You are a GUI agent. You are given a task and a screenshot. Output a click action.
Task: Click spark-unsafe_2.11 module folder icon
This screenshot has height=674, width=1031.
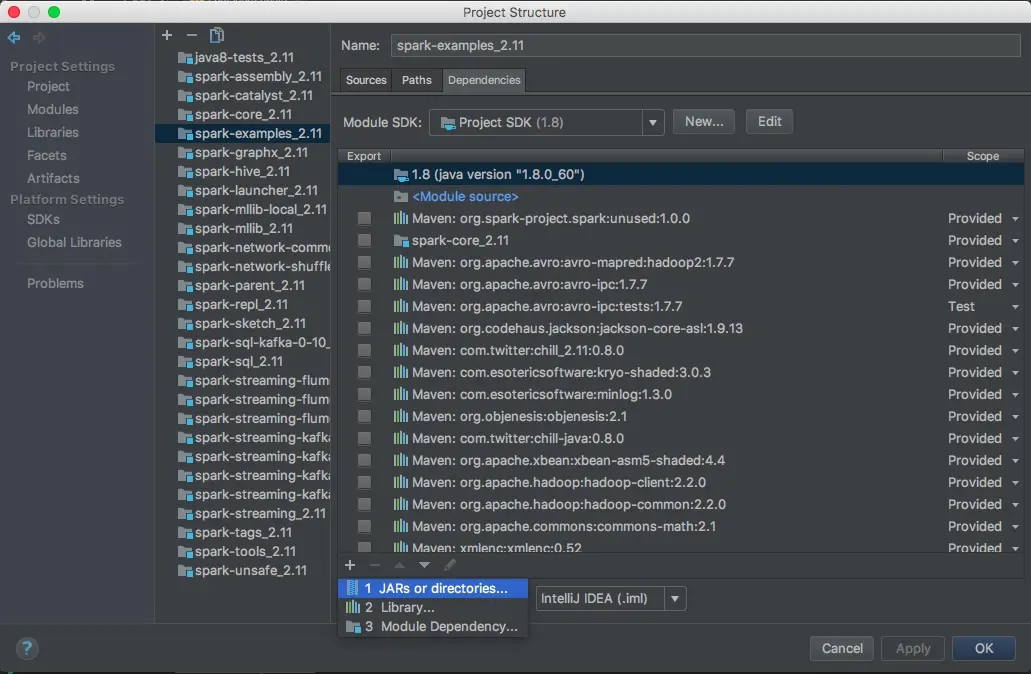point(185,571)
